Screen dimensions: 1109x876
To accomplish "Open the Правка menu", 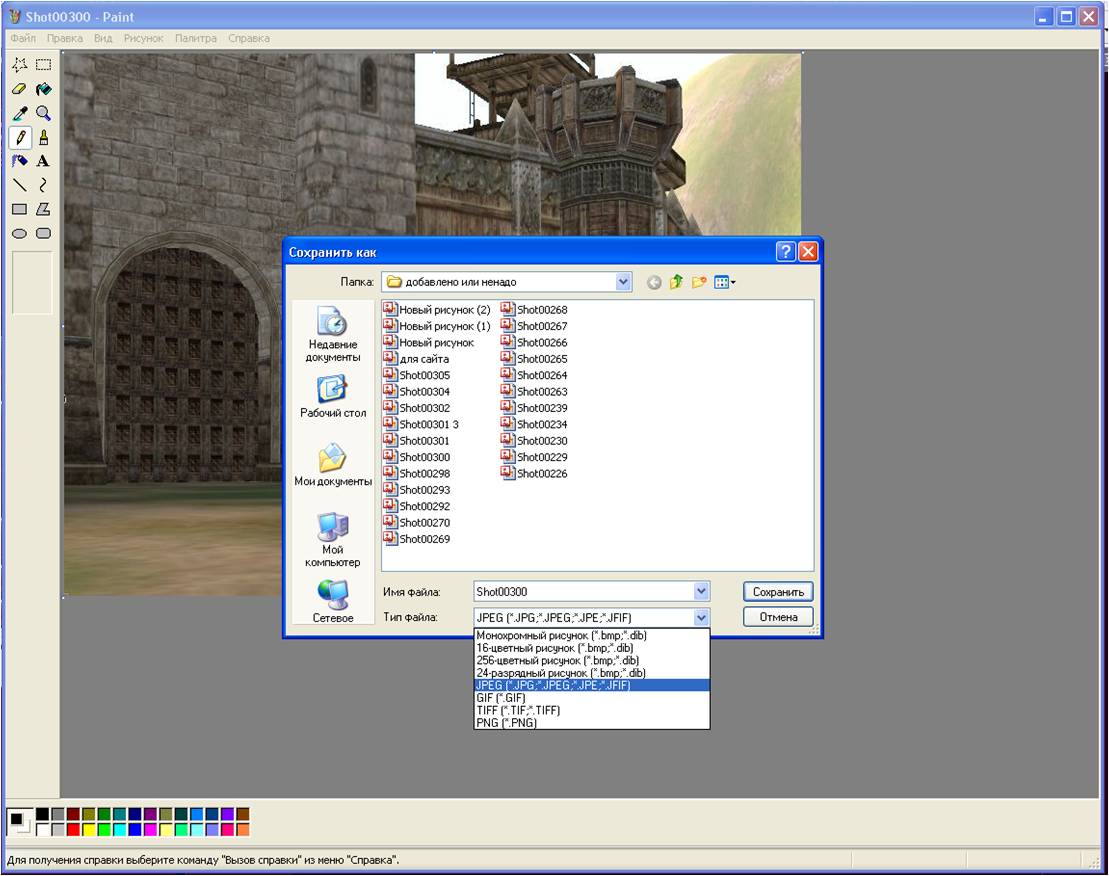I will click(64, 38).
